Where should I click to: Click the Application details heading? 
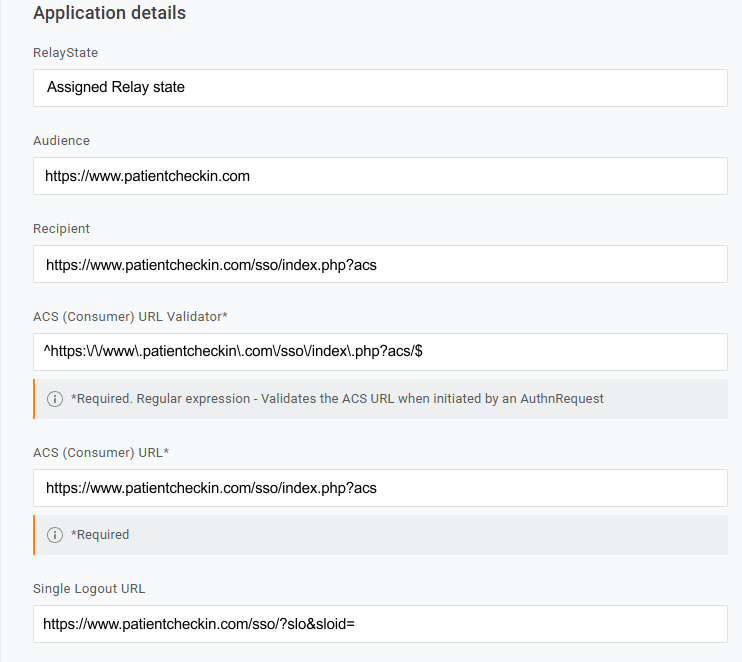coord(109,13)
